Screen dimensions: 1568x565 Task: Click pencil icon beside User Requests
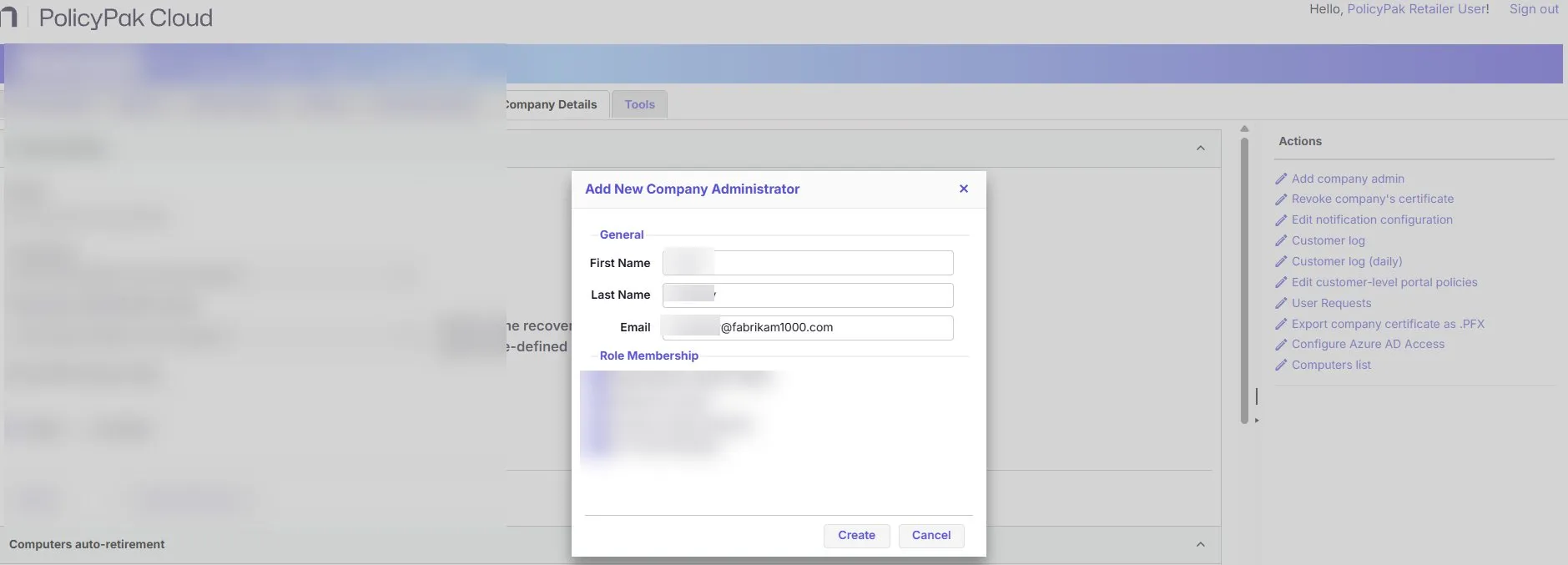pos(1281,304)
